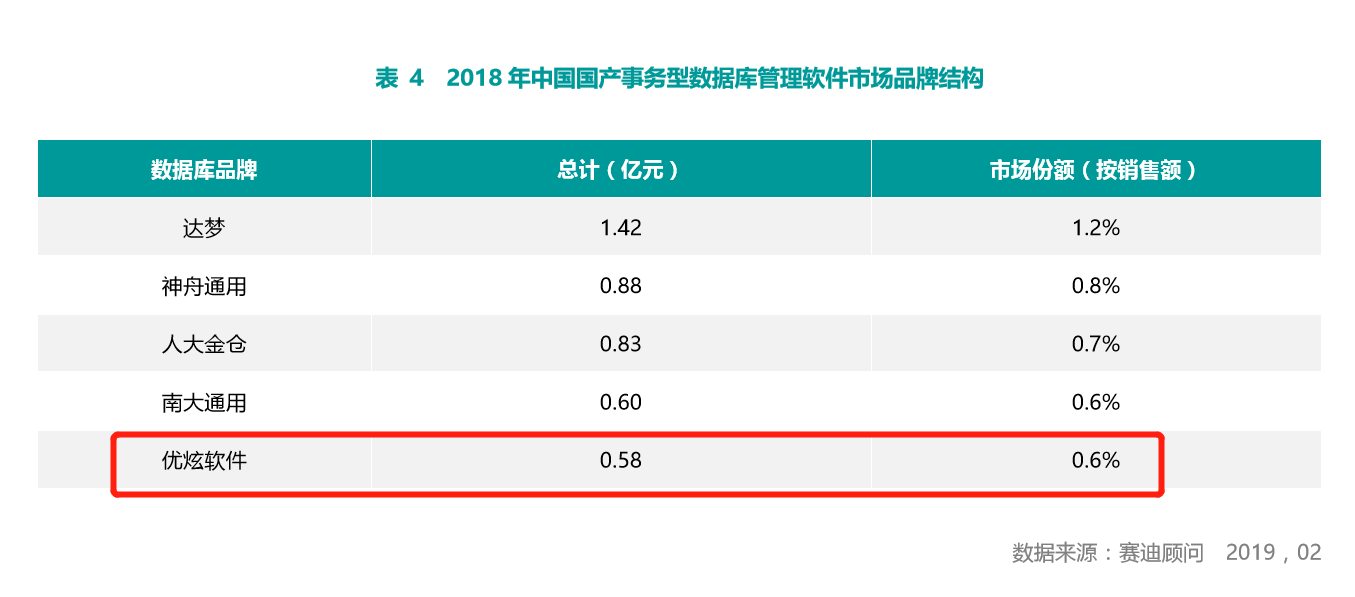Click the 0.8% market share cell
The height and width of the screenshot is (597, 1355).
1096,286
